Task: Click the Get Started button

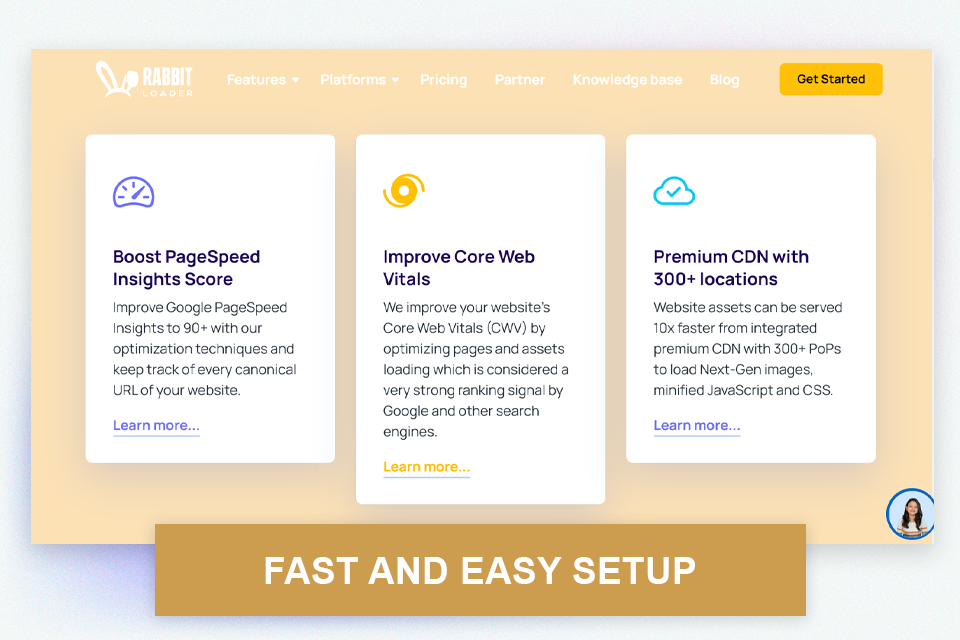Action: click(x=831, y=78)
